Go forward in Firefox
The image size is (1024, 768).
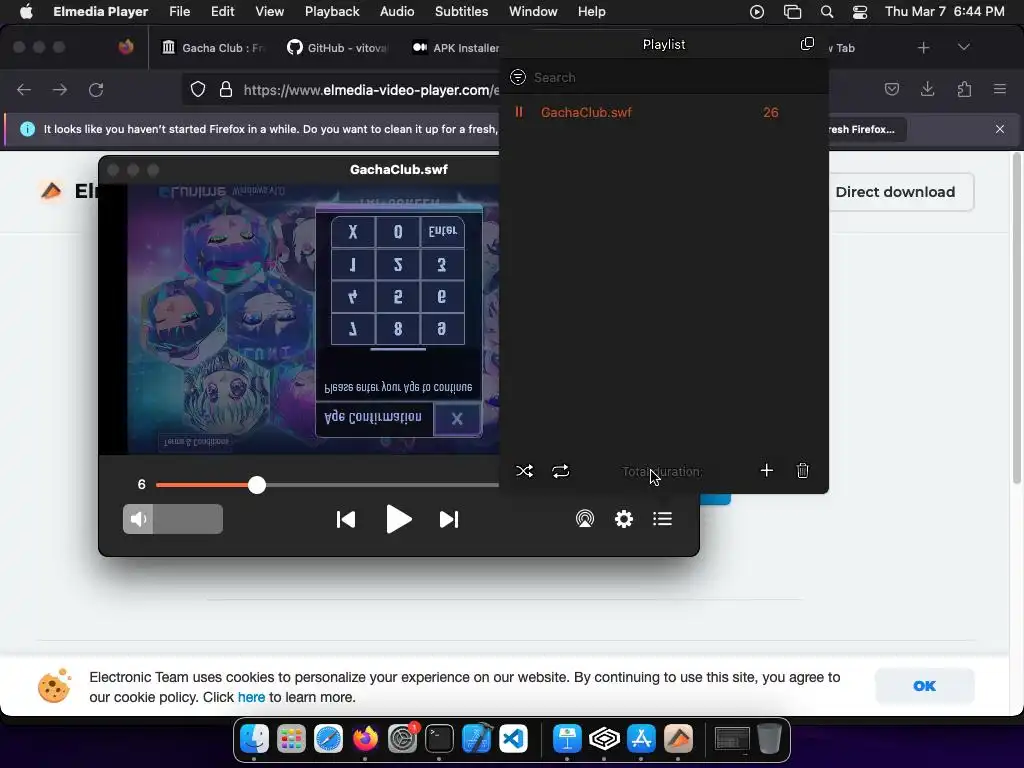(60, 89)
